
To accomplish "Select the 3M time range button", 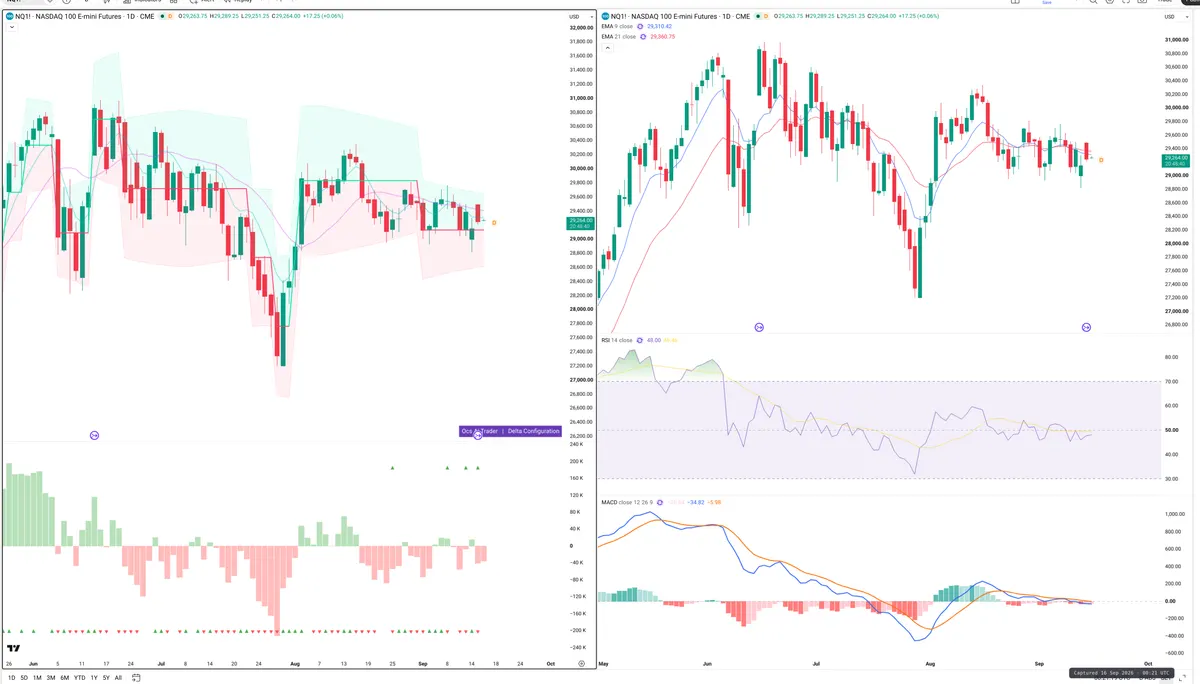I will tap(51, 677).
